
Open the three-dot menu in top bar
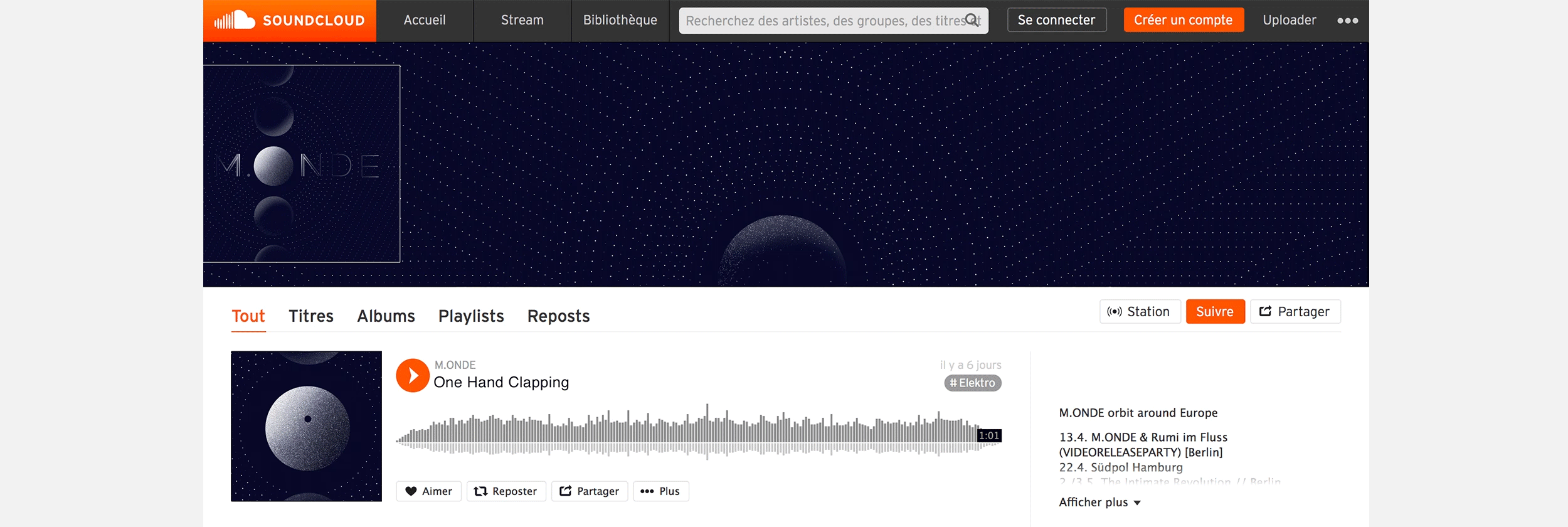(1347, 21)
